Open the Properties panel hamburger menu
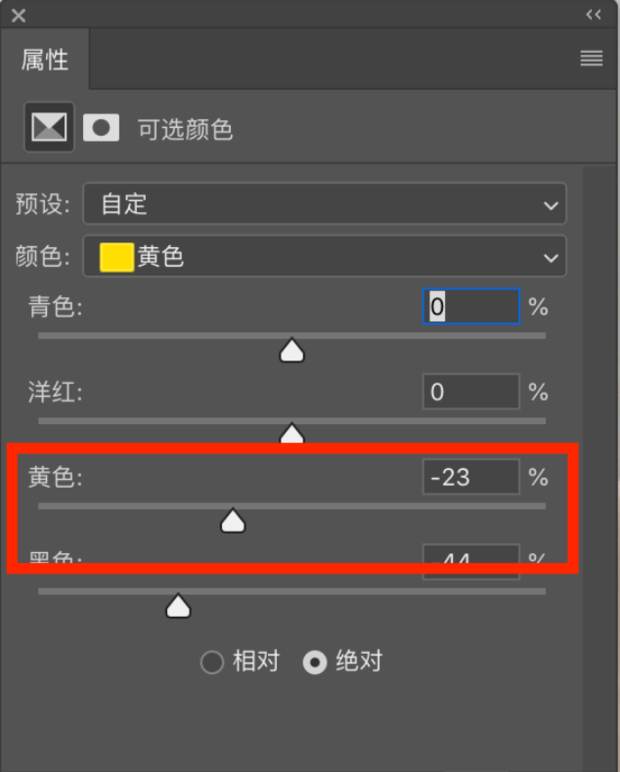620x772 pixels. coord(591,59)
